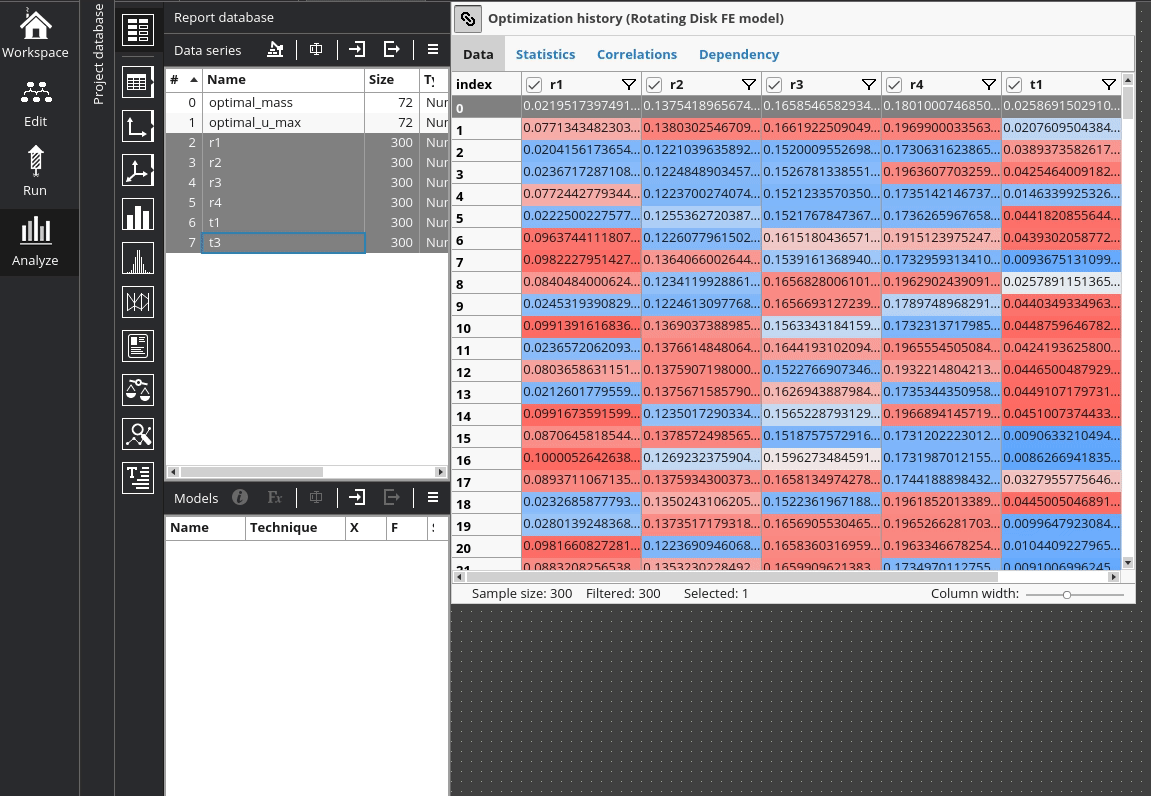Click the index column header

coord(487,84)
